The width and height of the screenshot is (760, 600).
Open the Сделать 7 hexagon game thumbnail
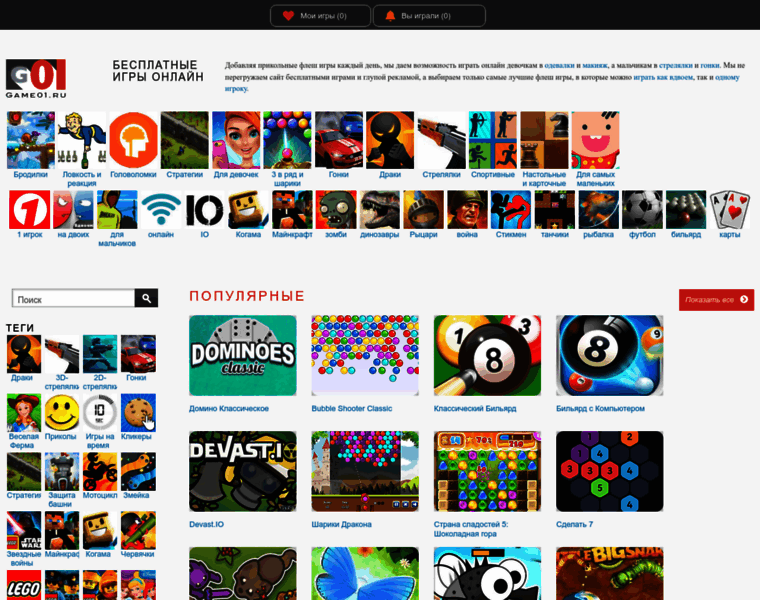coord(610,472)
